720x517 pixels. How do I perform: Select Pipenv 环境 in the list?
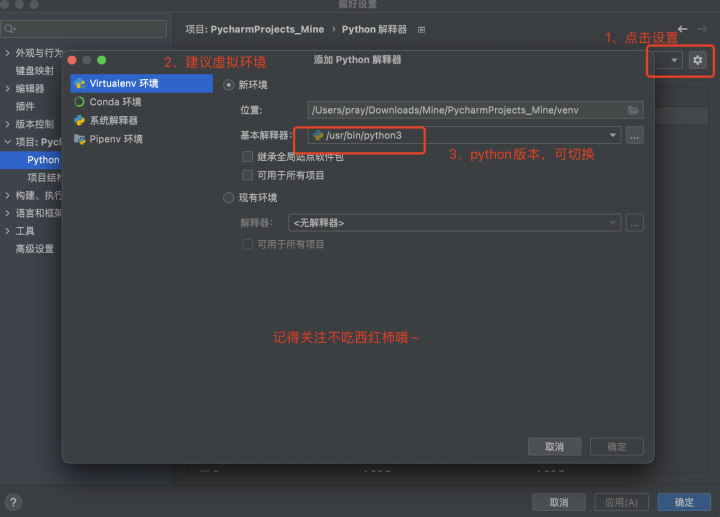point(141,139)
